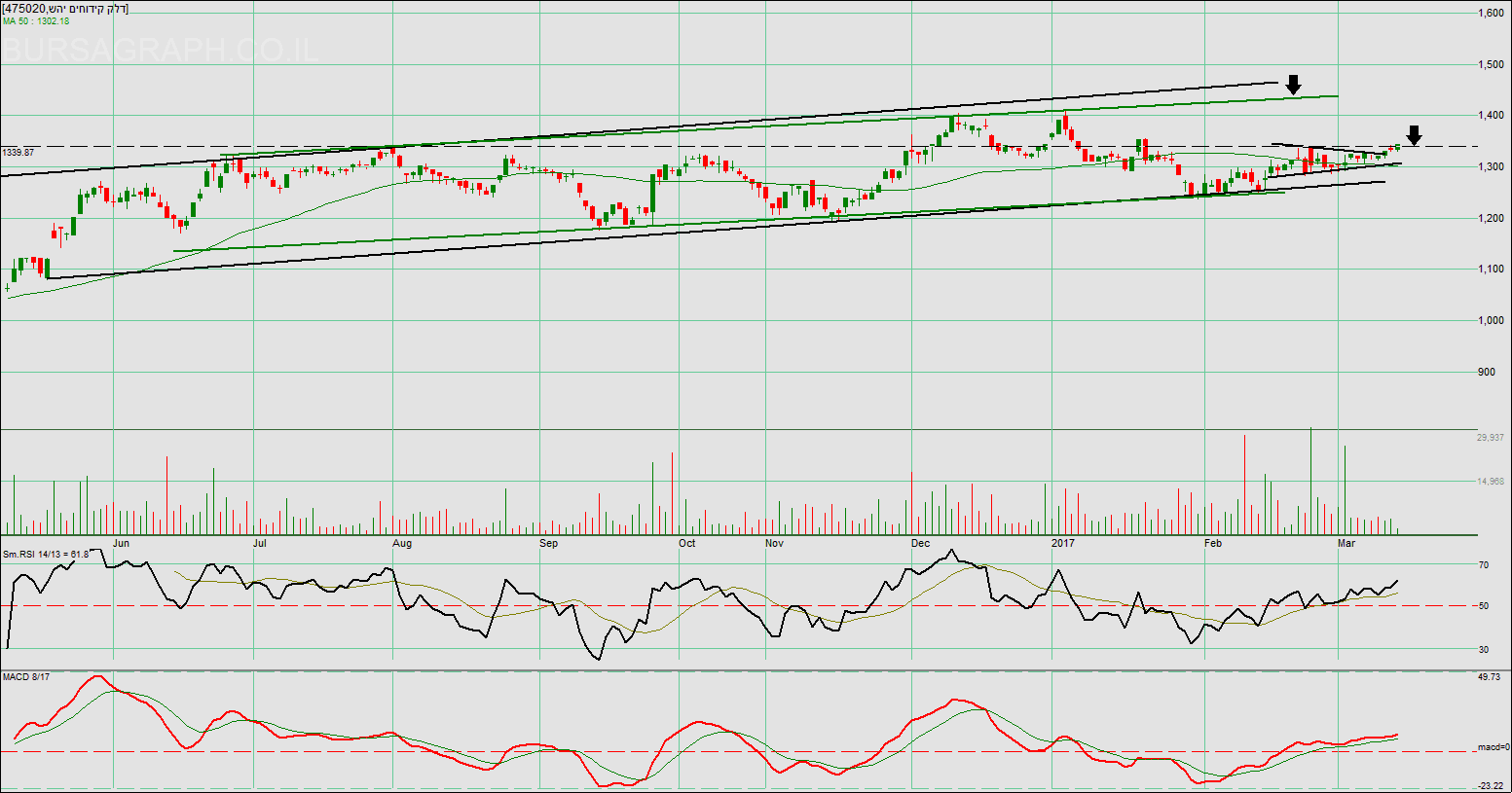Click the Aug month marker on time axis
The width and height of the screenshot is (1512, 793).
(402, 543)
